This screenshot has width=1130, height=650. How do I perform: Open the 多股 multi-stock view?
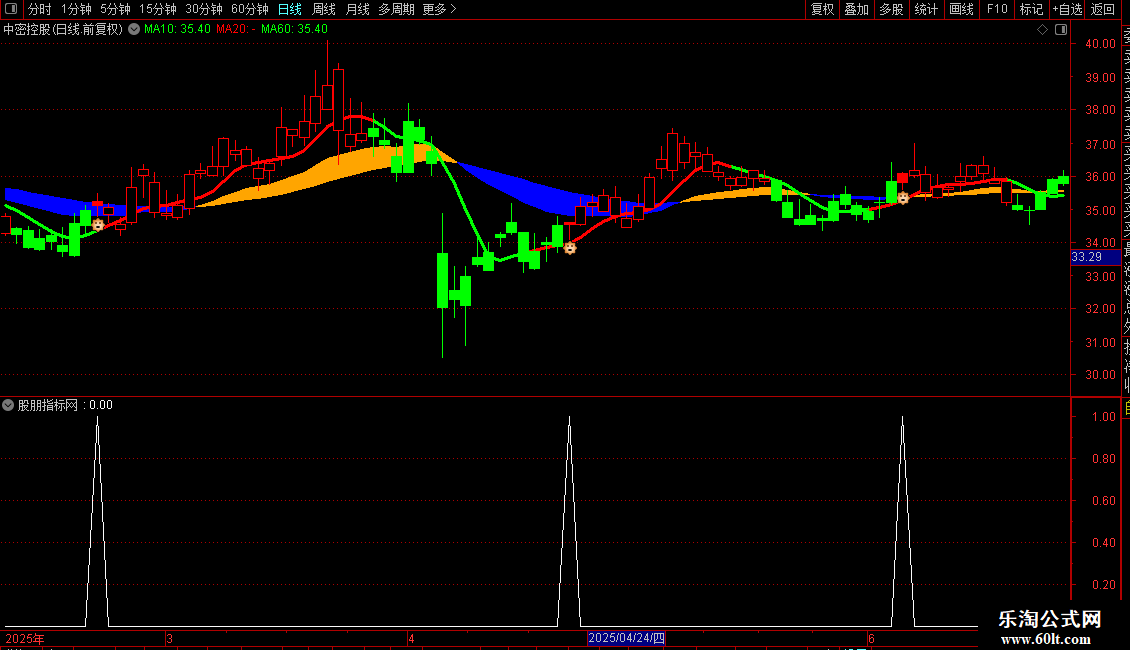(891, 9)
